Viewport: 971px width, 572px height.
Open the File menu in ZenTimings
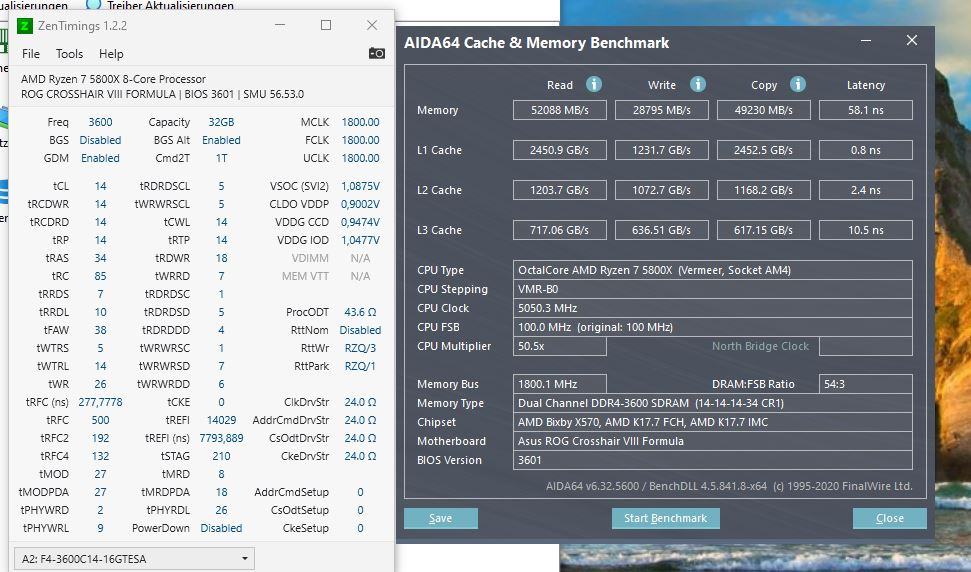click(x=31, y=54)
